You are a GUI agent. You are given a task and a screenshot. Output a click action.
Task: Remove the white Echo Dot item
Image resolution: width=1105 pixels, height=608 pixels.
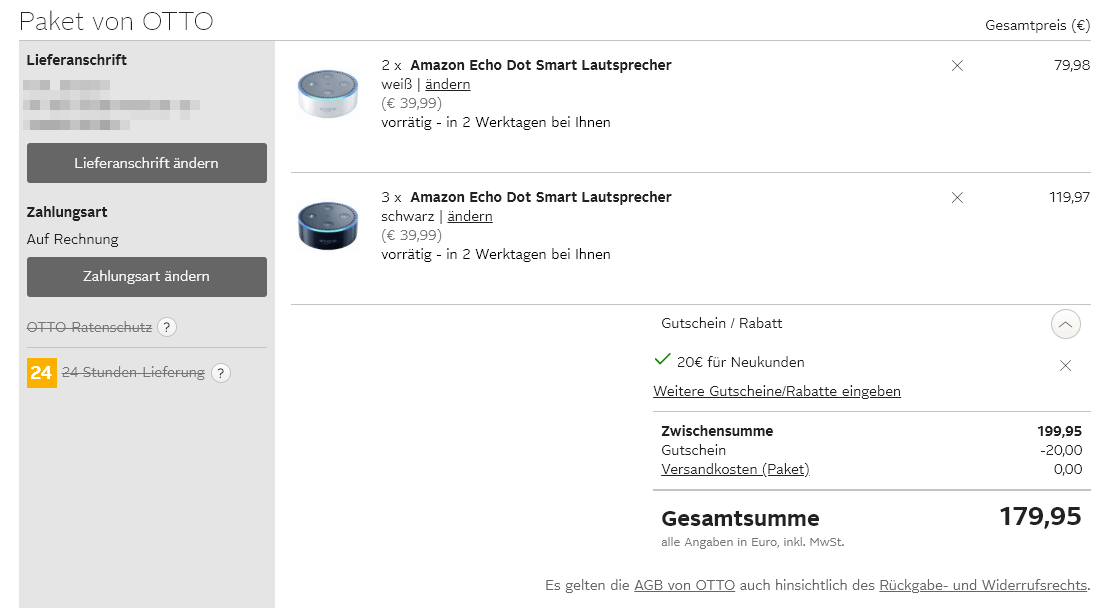click(x=957, y=66)
